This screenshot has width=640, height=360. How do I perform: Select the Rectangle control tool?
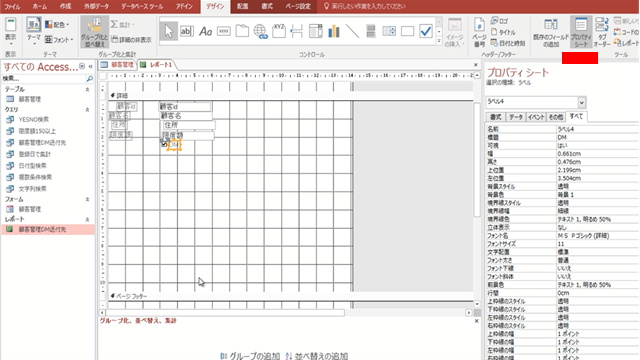[x=407, y=31]
